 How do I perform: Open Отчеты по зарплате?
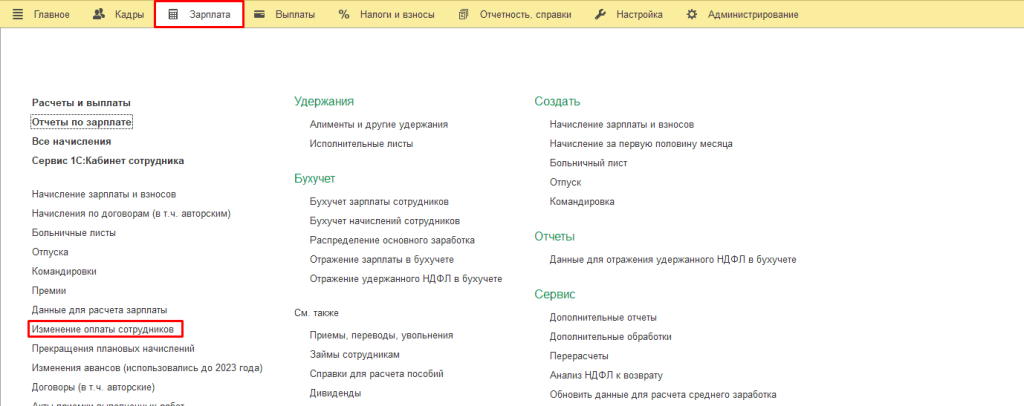(x=82, y=122)
